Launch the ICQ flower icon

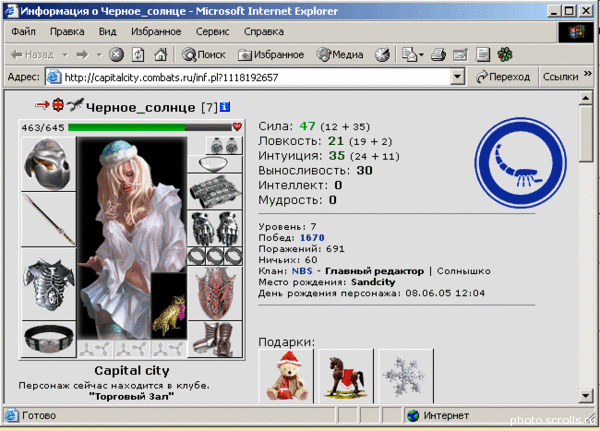click(505, 55)
